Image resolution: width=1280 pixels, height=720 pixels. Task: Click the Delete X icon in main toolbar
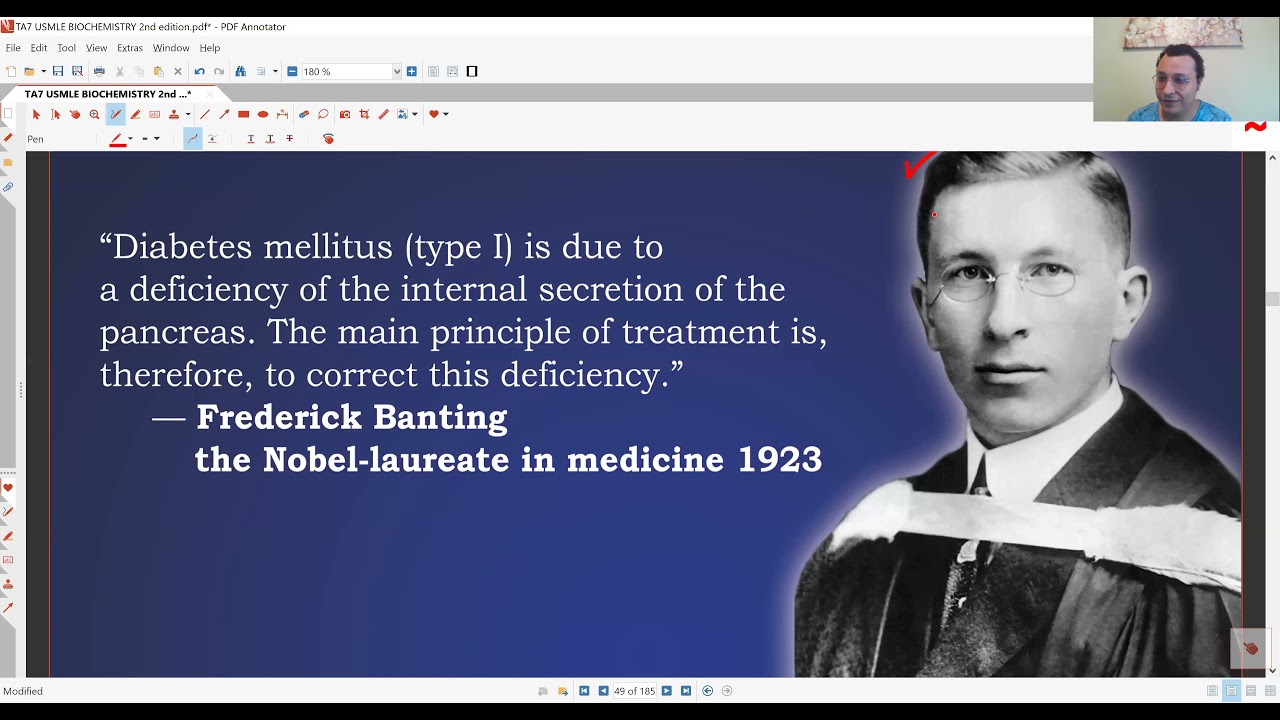pyautogui.click(x=178, y=71)
